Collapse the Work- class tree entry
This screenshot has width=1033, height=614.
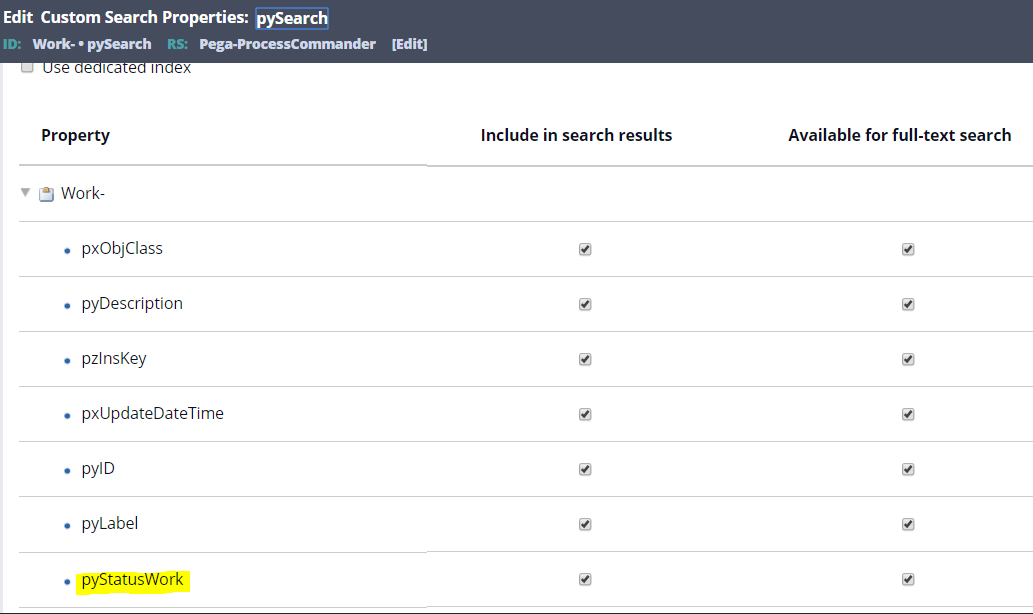pyautogui.click(x=24, y=192)
